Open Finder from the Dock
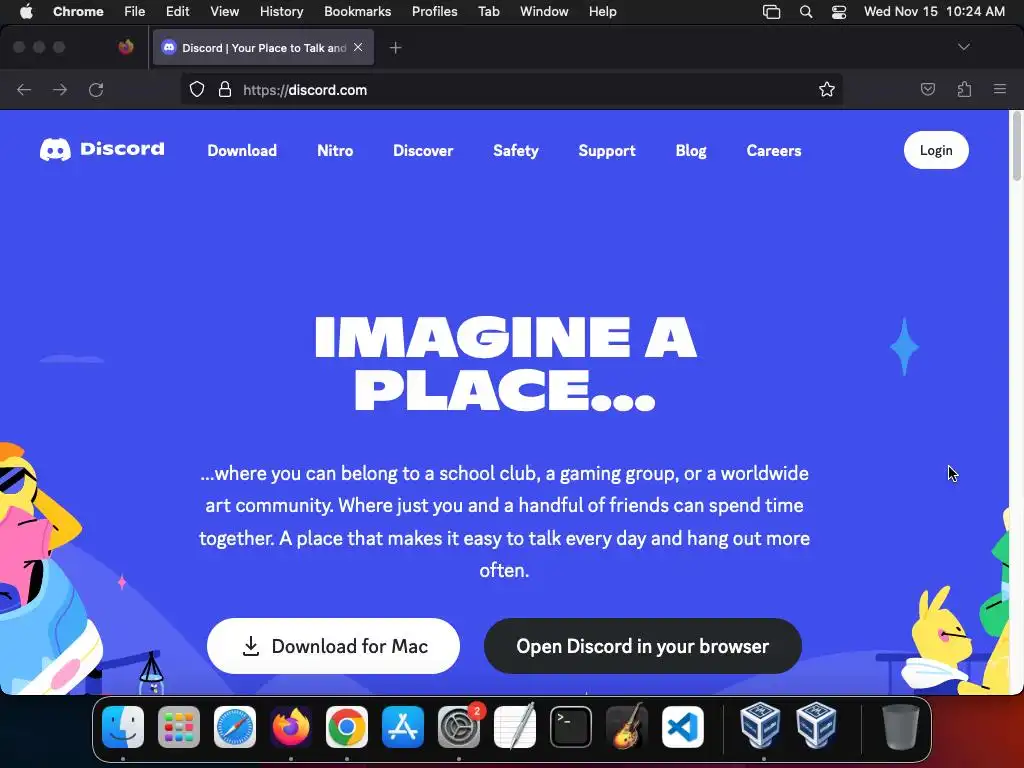1024x768 pixels. [123, 727]
